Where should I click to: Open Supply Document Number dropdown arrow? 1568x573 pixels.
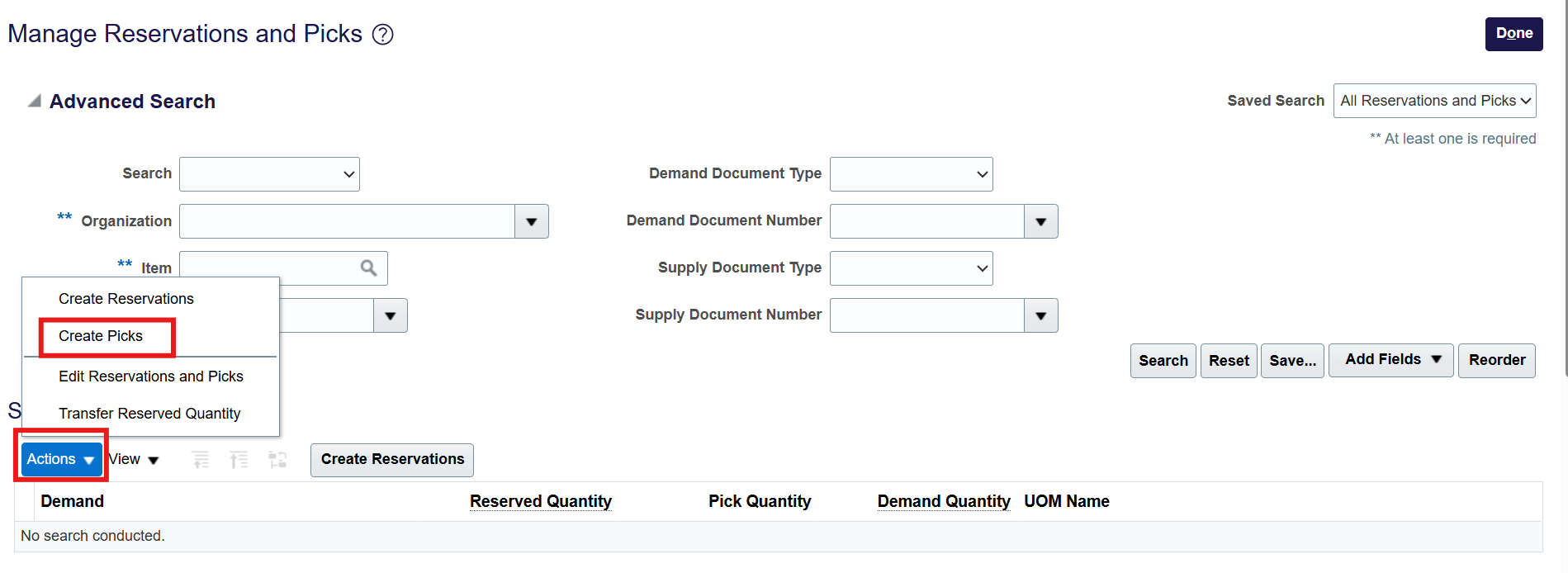[1040, 315]
